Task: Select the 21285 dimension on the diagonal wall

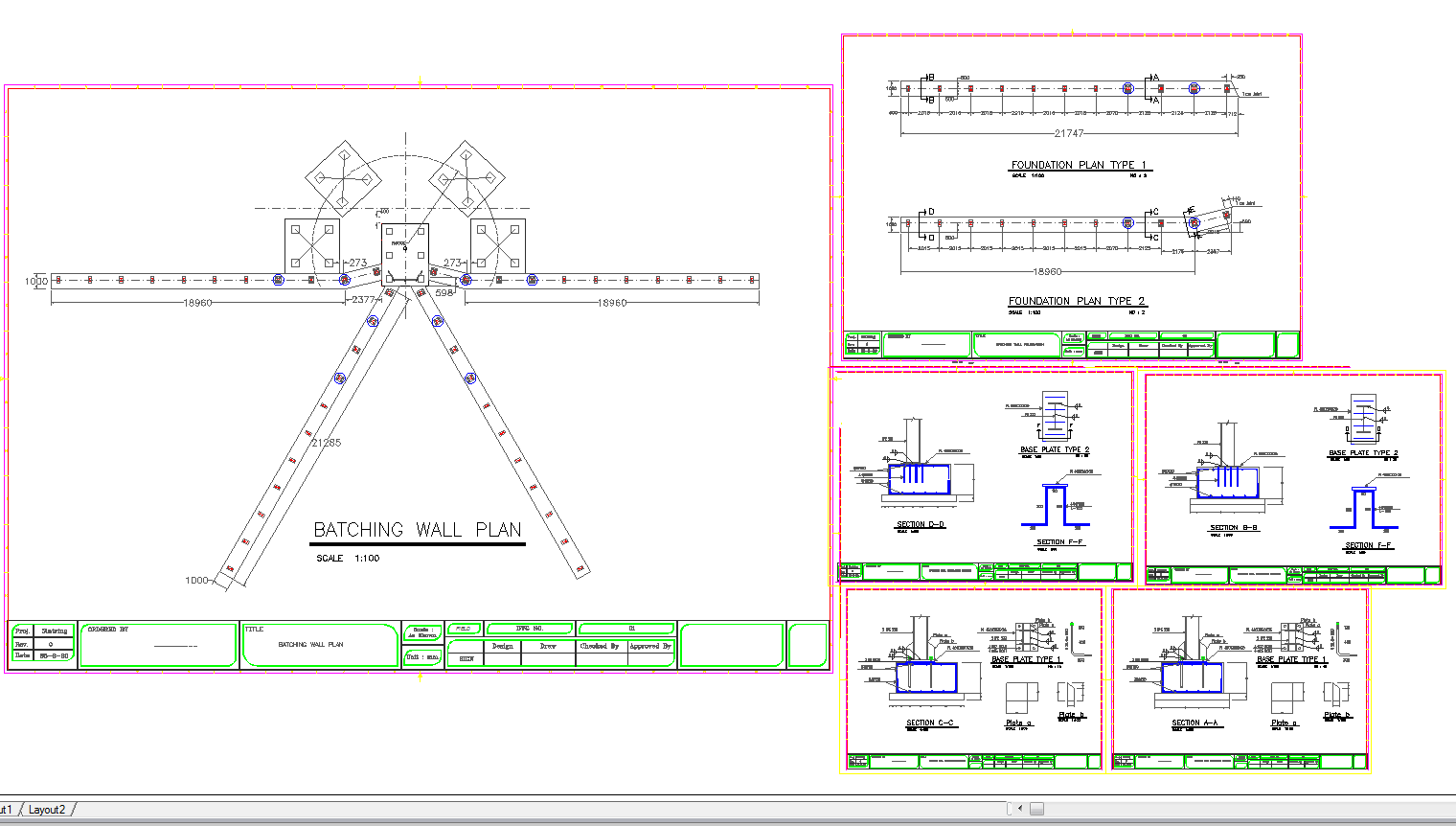Action: [x=326, y=443]
